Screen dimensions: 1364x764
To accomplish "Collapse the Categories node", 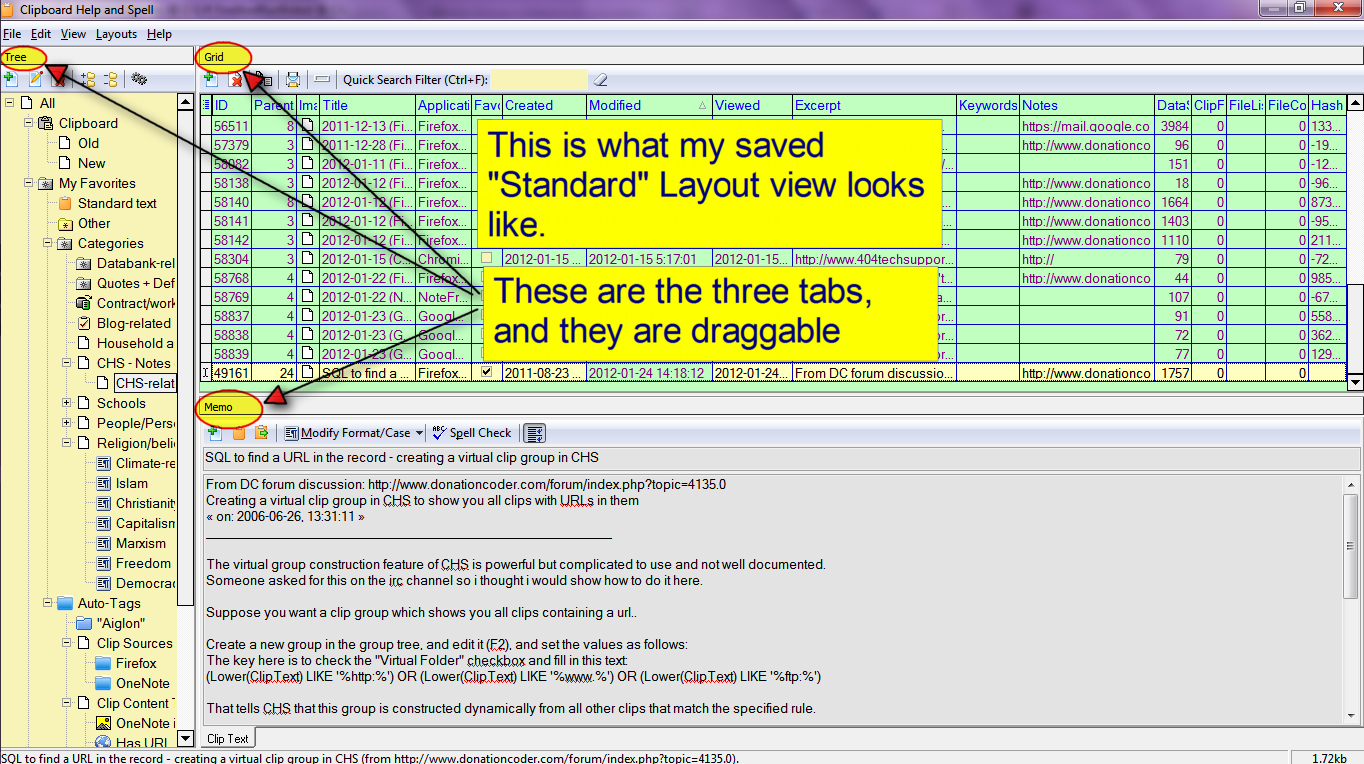I will point(48,243).
